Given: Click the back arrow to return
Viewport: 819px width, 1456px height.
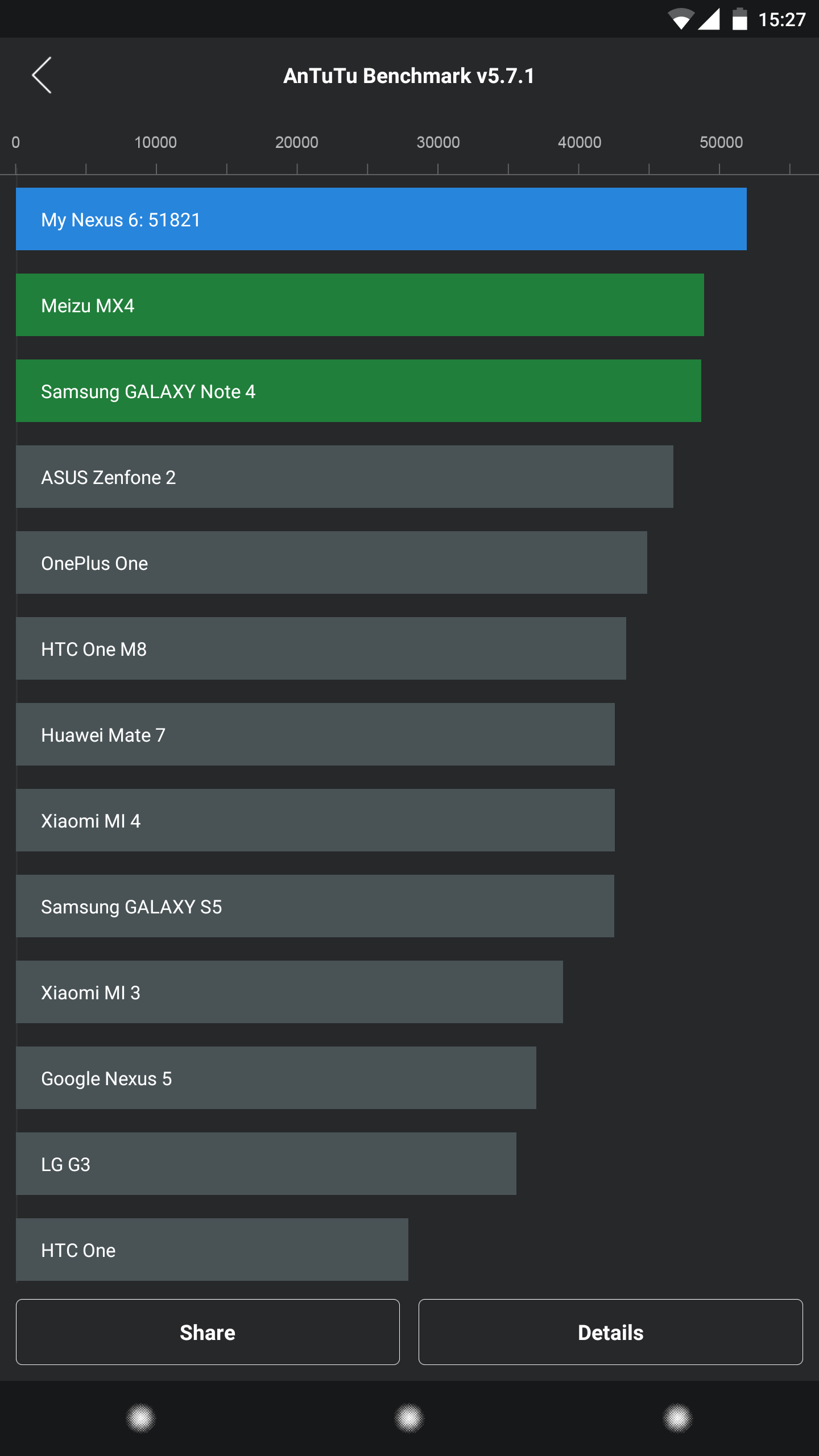Looking at the screenshot, I should (42, 76).
